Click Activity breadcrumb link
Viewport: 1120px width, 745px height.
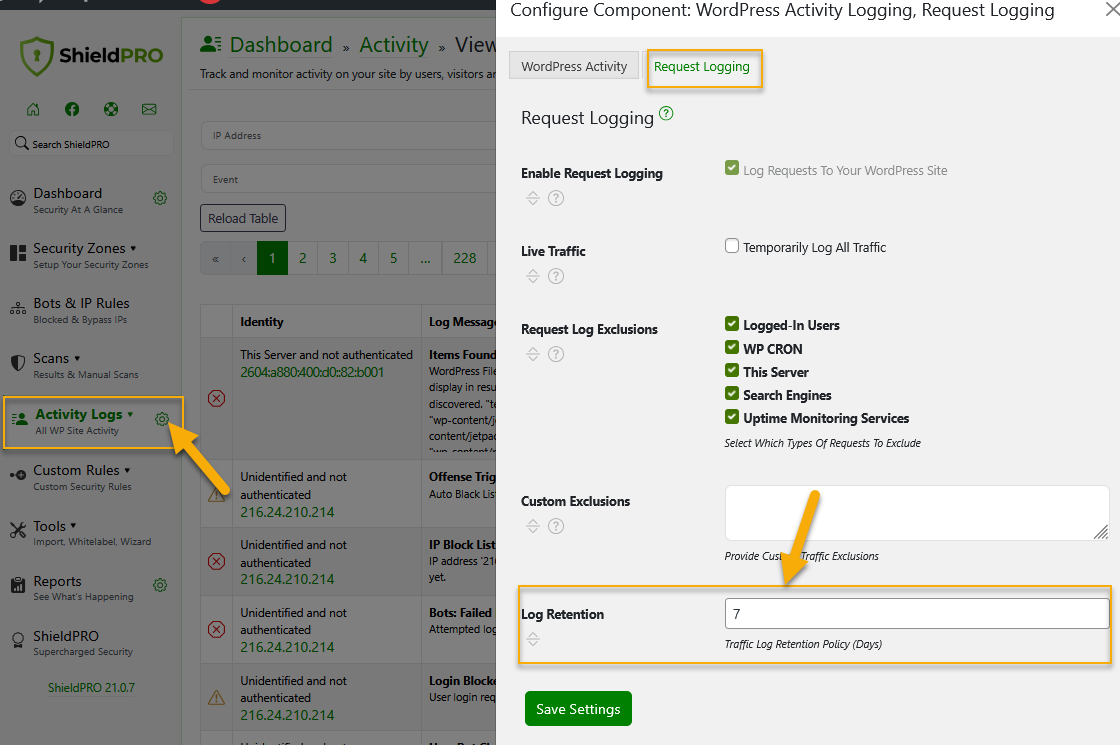pyautogui.click(x=394, y=45)
